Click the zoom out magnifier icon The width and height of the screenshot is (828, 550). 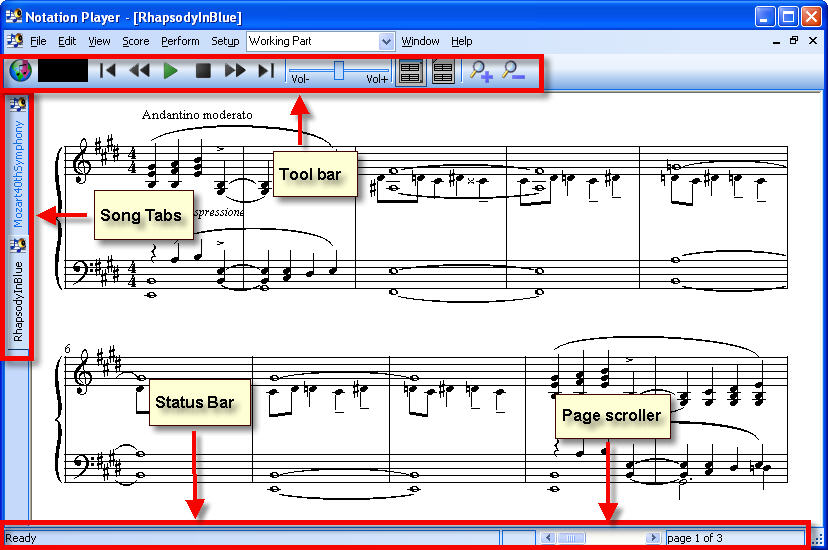point(512,71)
